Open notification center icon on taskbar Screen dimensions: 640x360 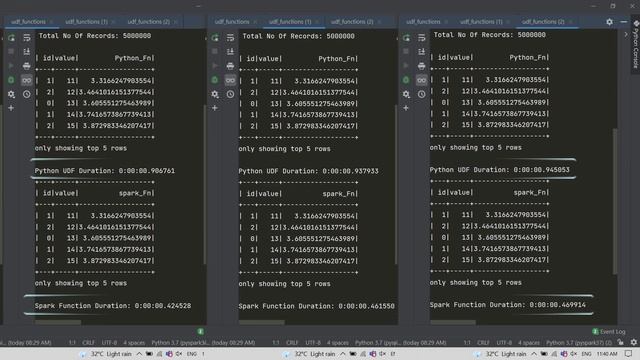[x=629, y=353]
